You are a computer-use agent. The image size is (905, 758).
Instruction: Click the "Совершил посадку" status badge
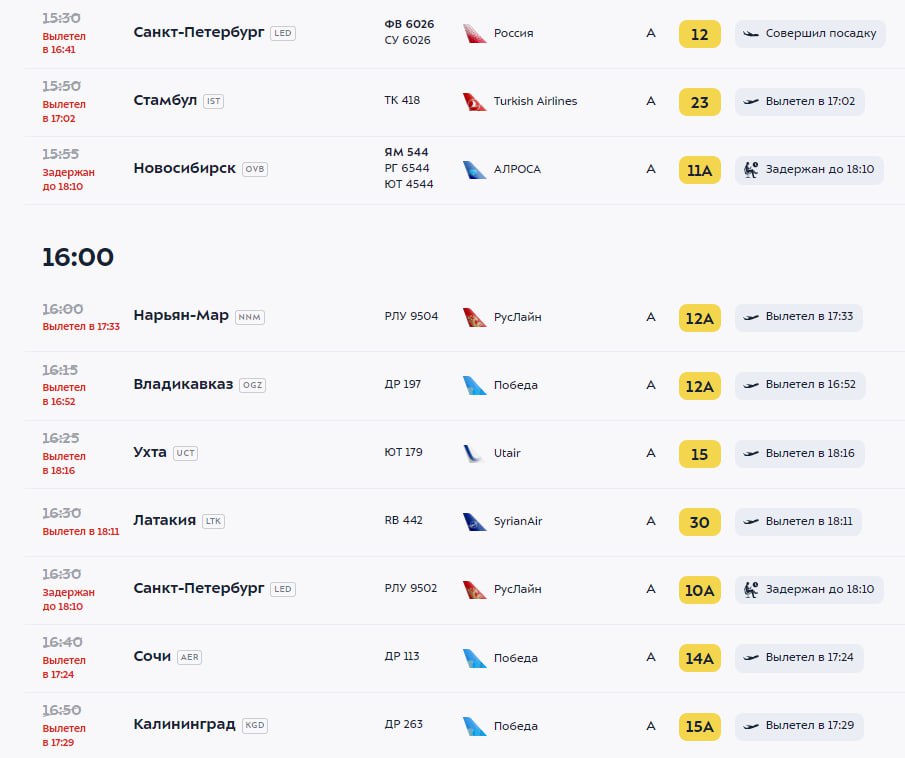pos(810,34)
